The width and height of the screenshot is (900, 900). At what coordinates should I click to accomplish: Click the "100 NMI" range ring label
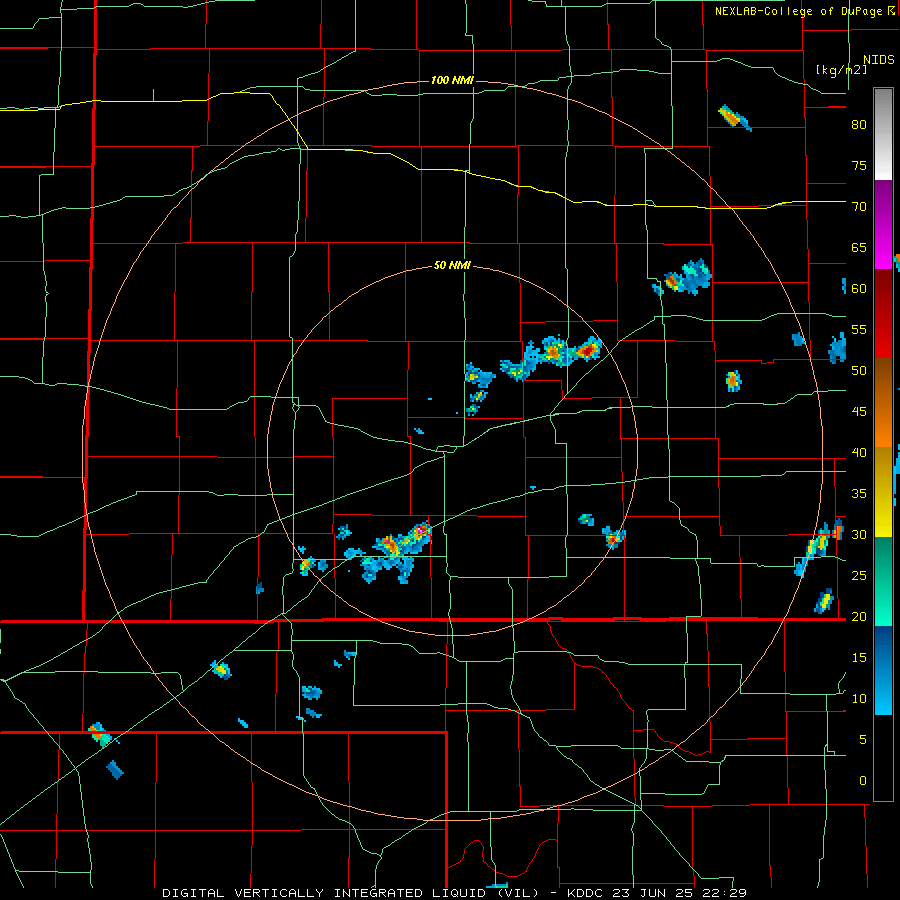pos(452,80)
